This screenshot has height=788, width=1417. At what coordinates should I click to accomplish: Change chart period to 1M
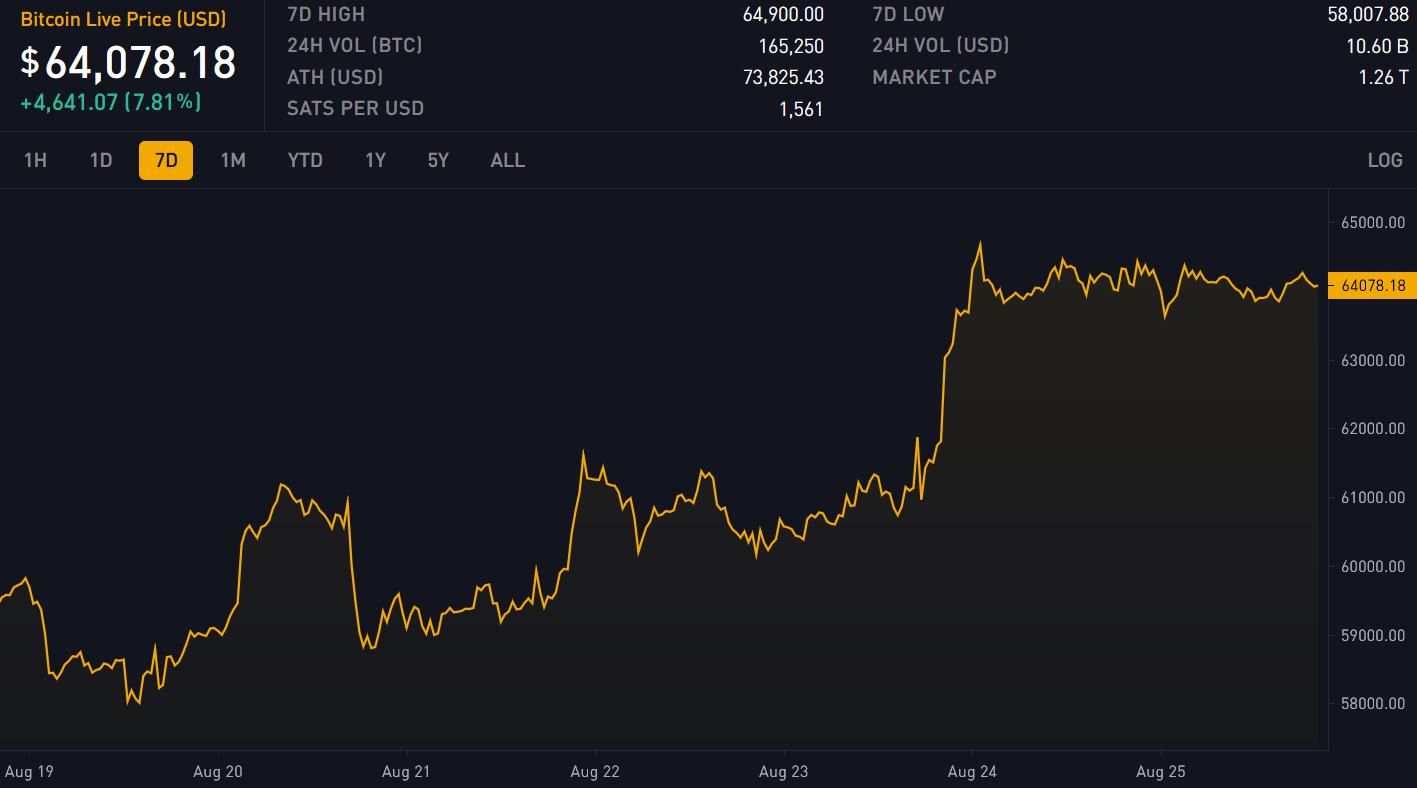pyautogui.click(x=233, y=160)
